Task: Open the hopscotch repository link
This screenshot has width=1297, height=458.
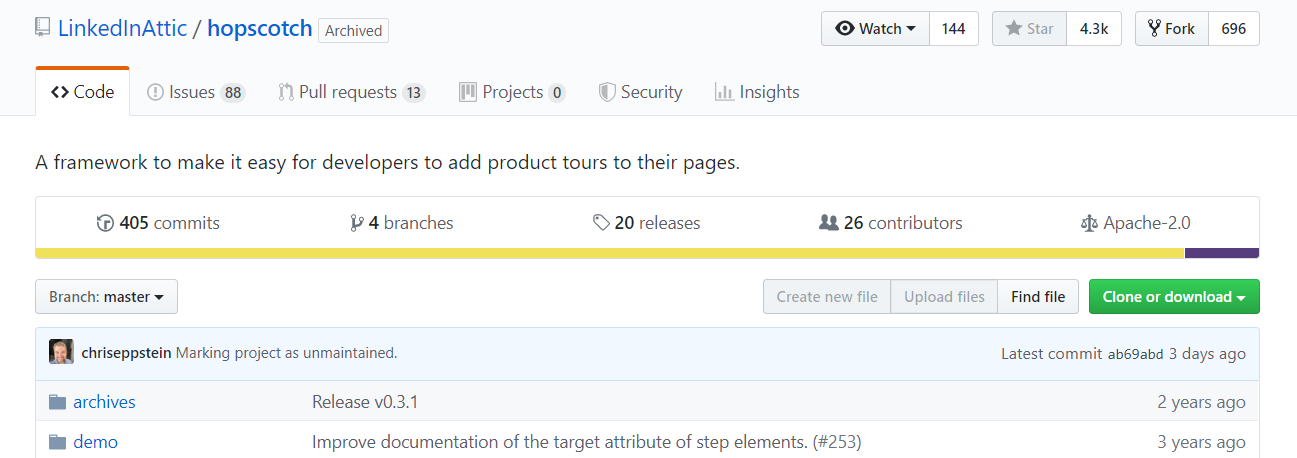Action: [x=260, y=28]
